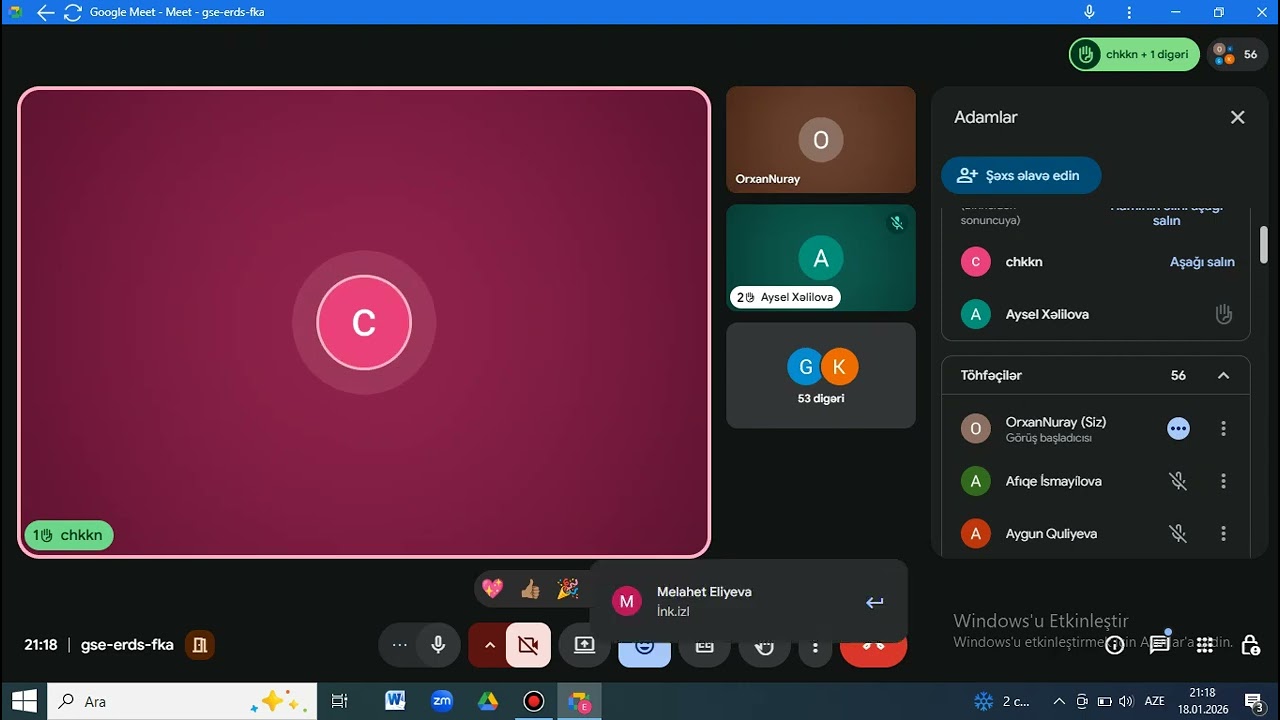Open audio settings dots beside microphone
1280x720 pixels.
400,645
